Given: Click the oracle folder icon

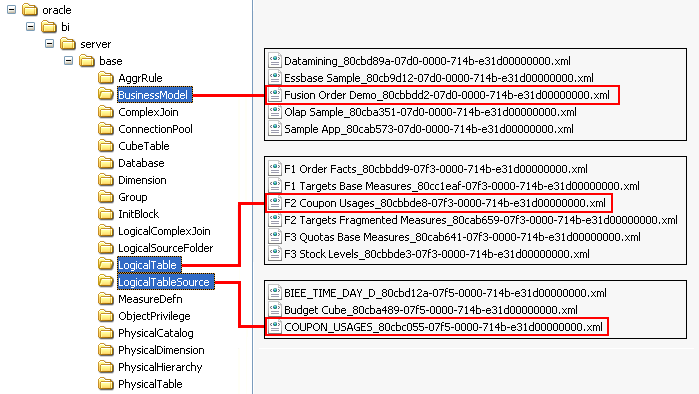Looking at the screenshot, I should pos(30,9).
